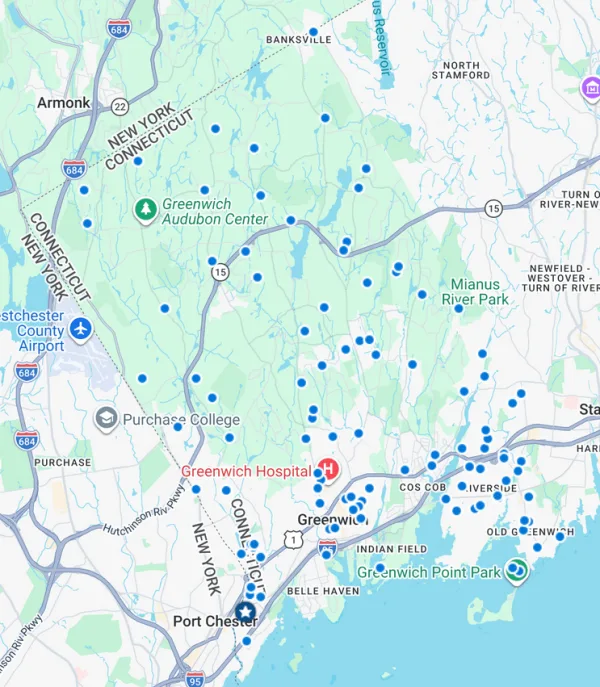Click the Port Chester town label

tap(215, 621)
